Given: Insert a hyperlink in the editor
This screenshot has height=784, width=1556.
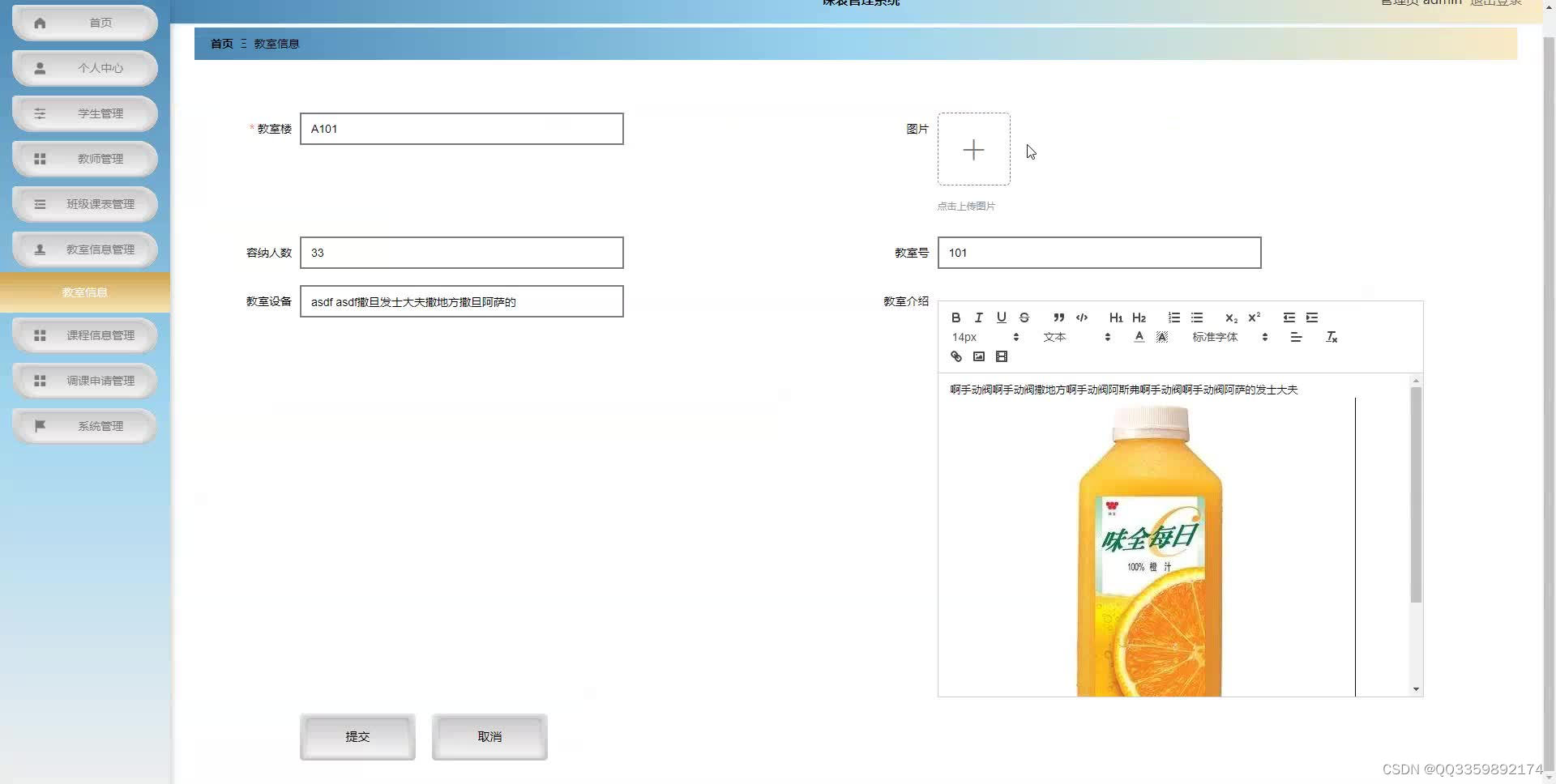Looking at the screenshot, I should coord(955,356).
